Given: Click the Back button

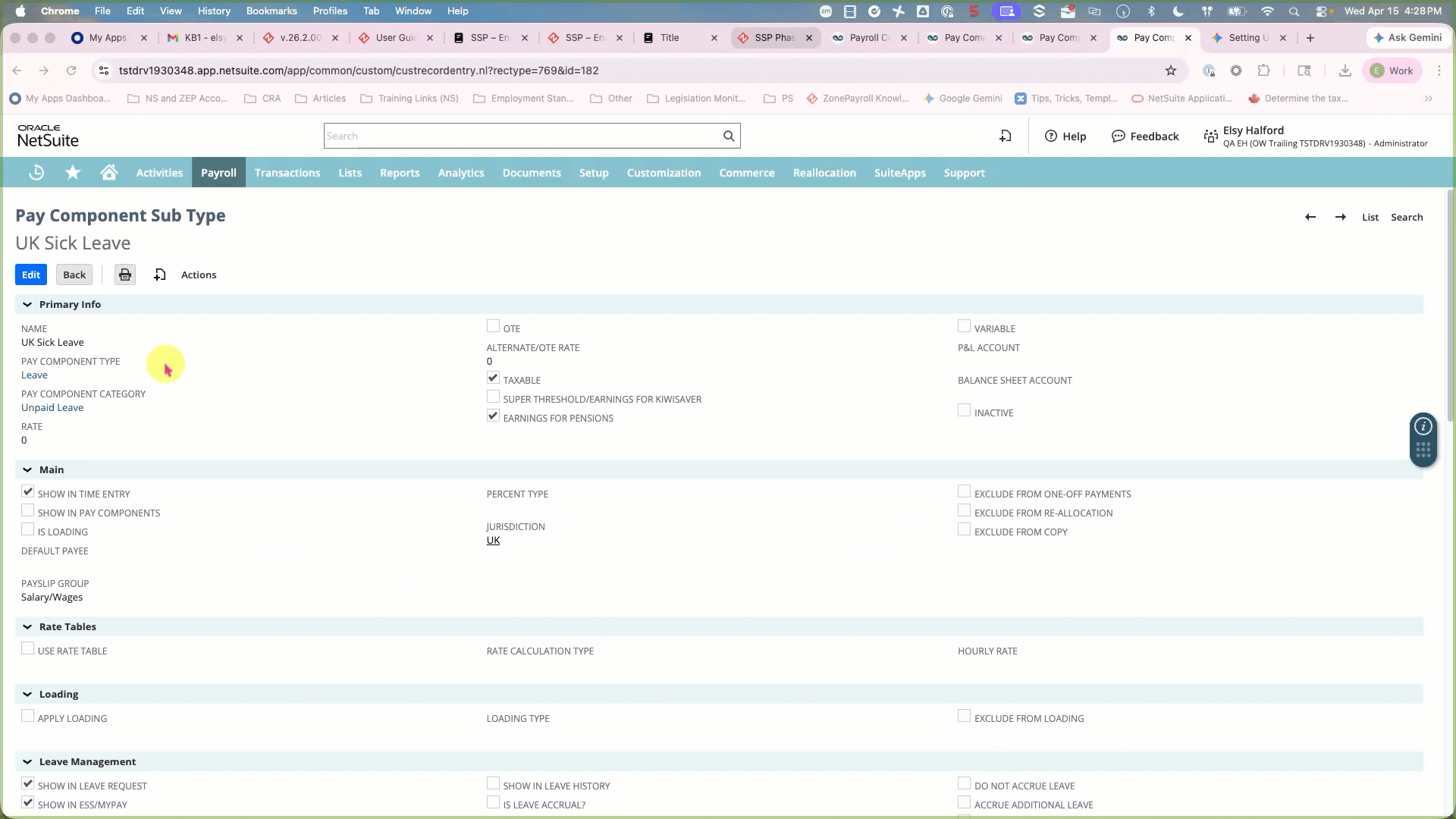Looking at the screenshot, I should [74, 275].
